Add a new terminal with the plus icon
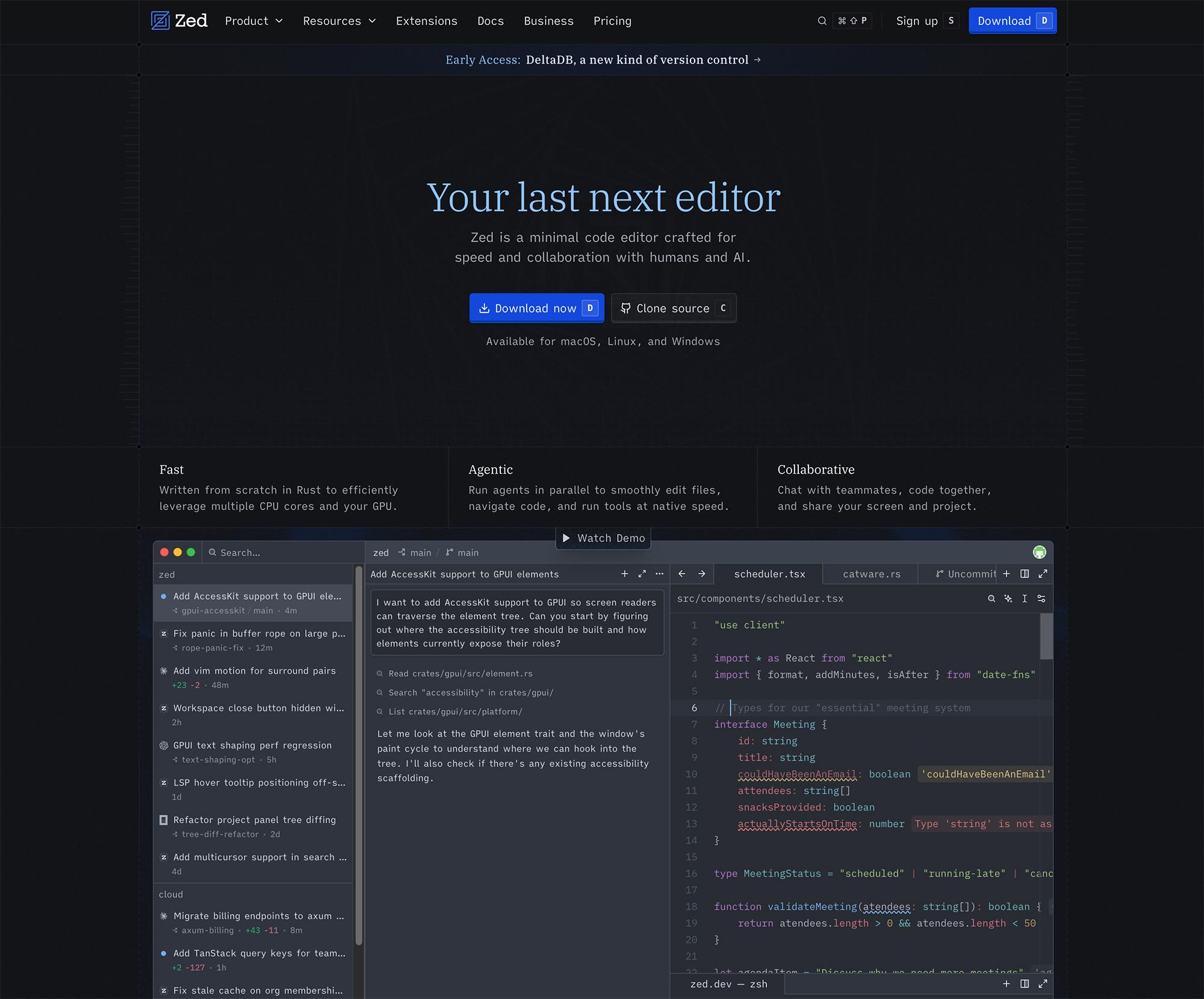 1007,983
